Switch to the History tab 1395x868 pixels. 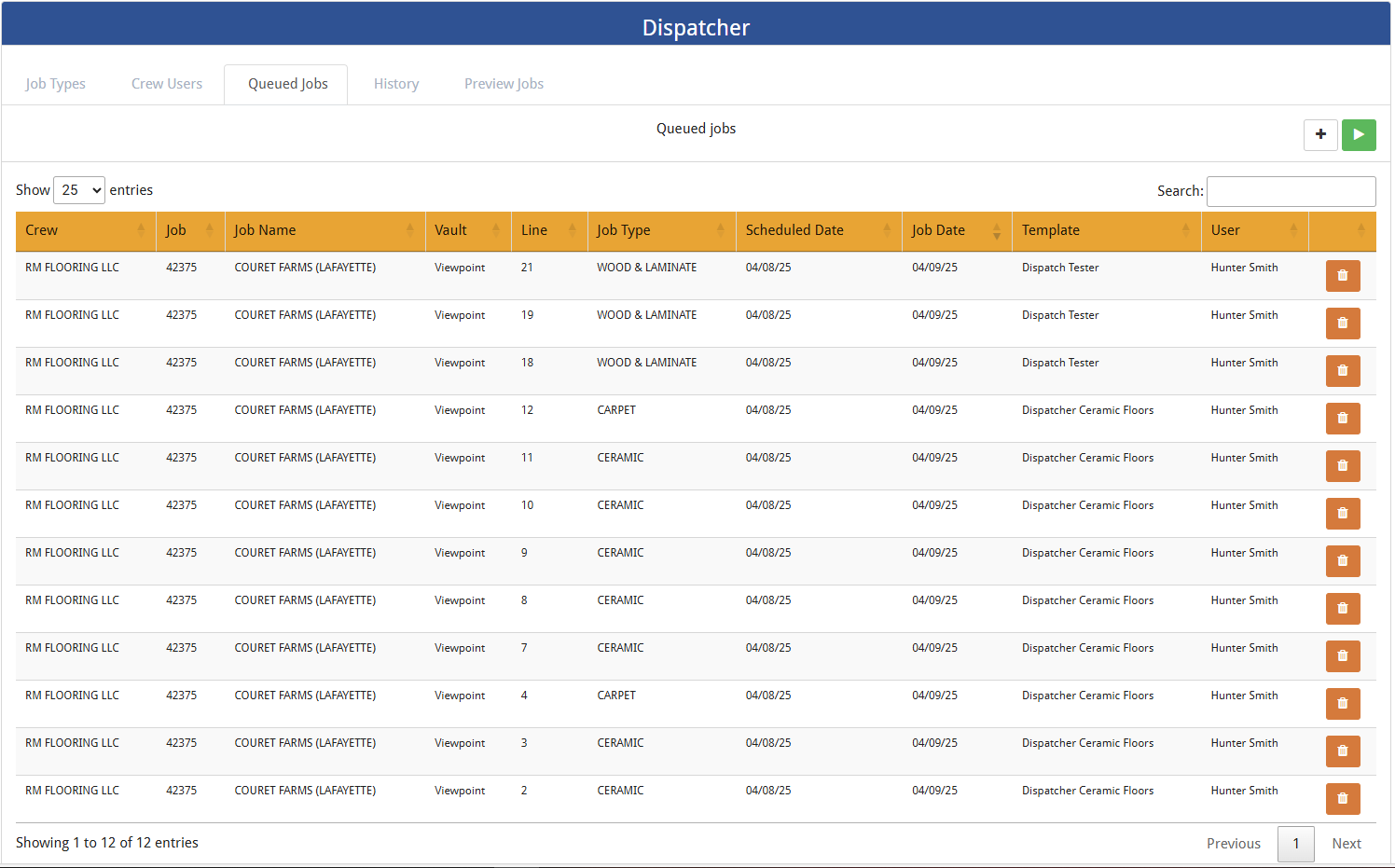pos(395,83)
